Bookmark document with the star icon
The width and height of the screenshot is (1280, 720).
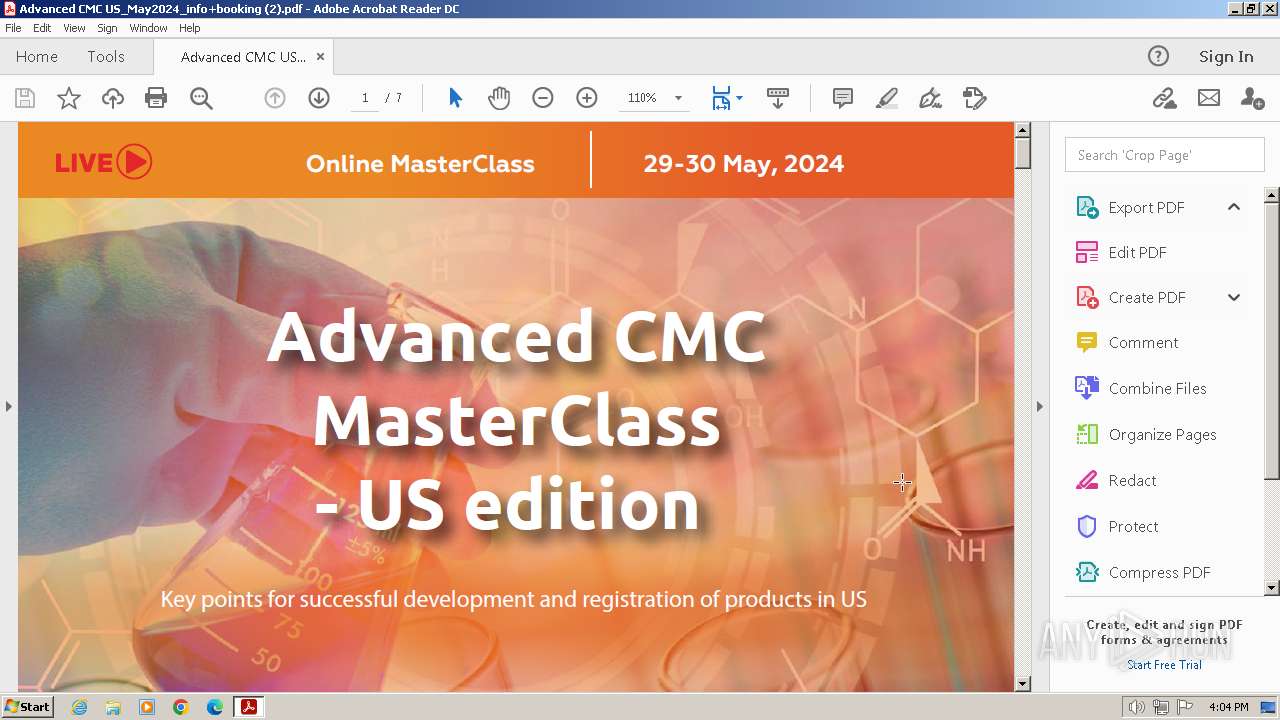coord(69,98)
